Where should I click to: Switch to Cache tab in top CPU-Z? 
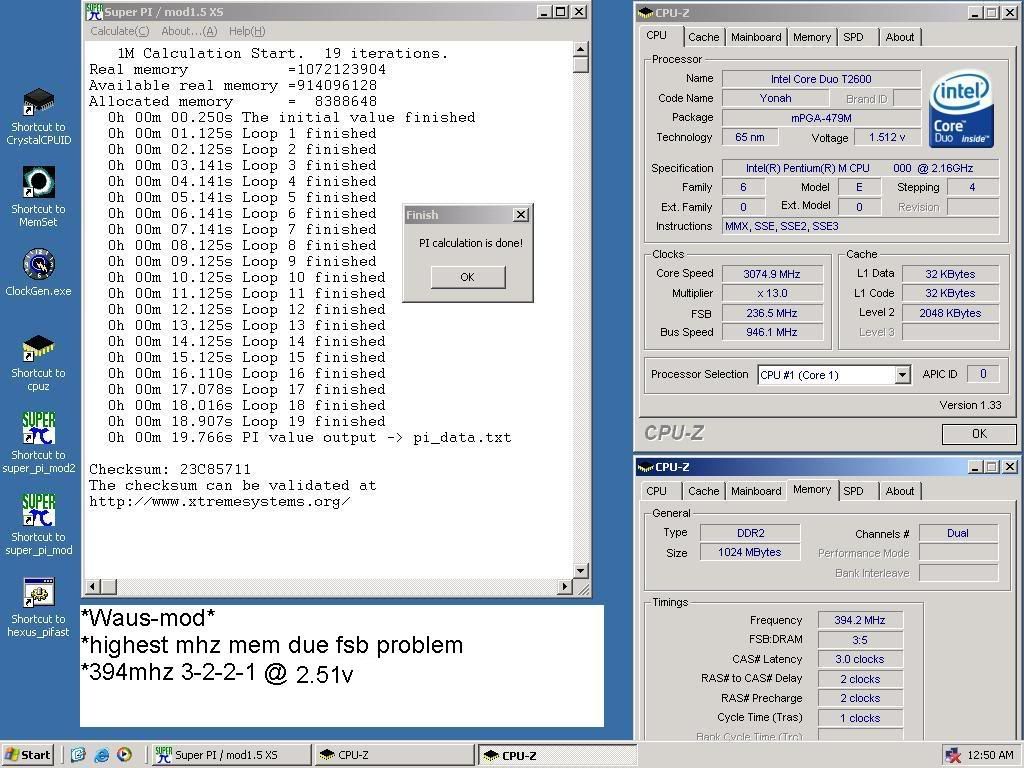click(703, 37)
